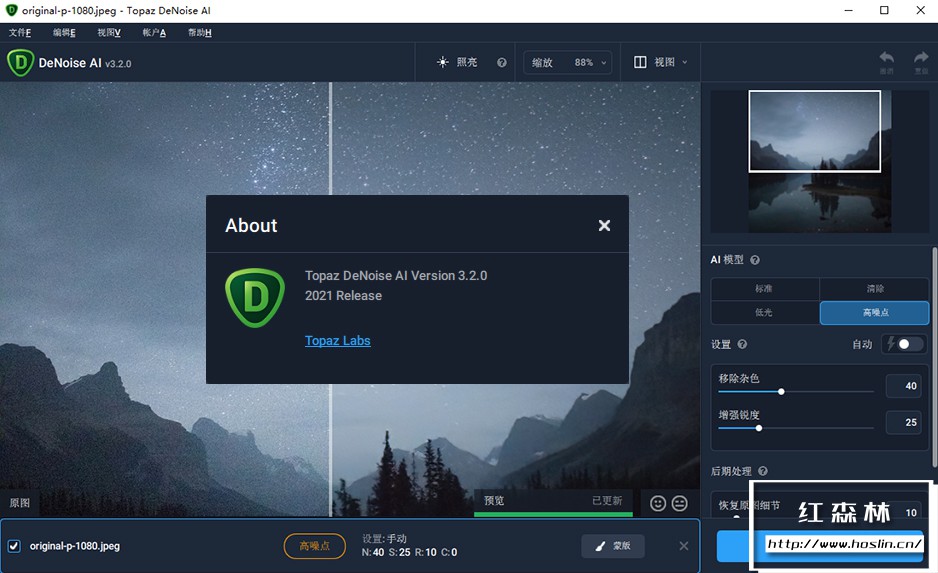Open the 文件 menu

coord(20,32)
